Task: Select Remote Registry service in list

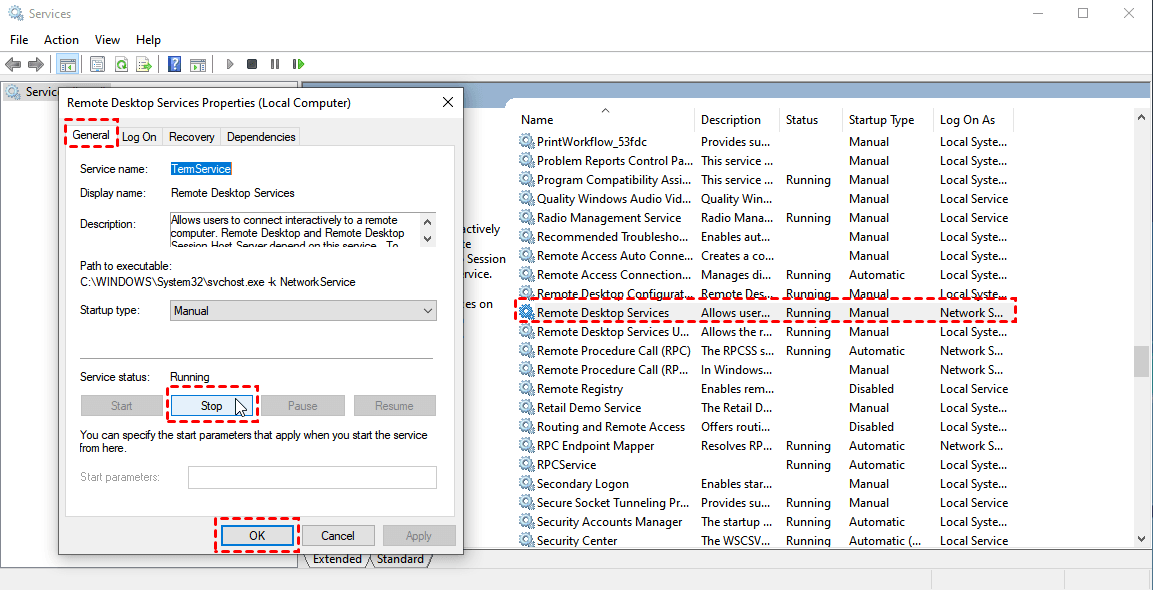Action: tap(580, 389)
